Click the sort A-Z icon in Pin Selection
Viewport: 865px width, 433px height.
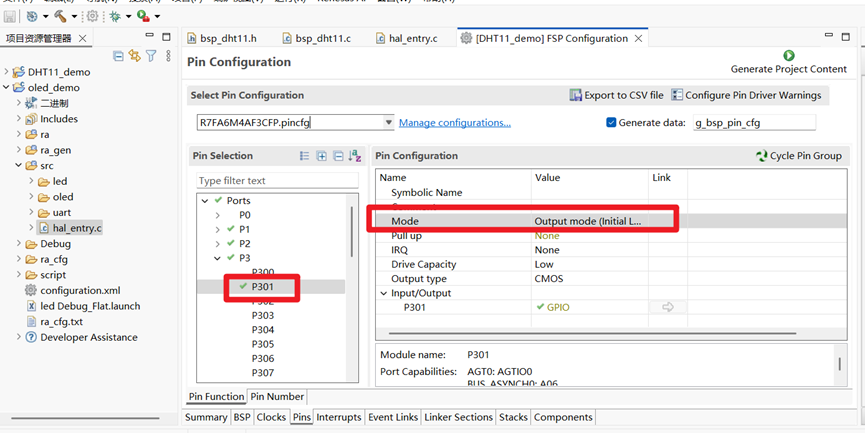[x=355, y=156]
